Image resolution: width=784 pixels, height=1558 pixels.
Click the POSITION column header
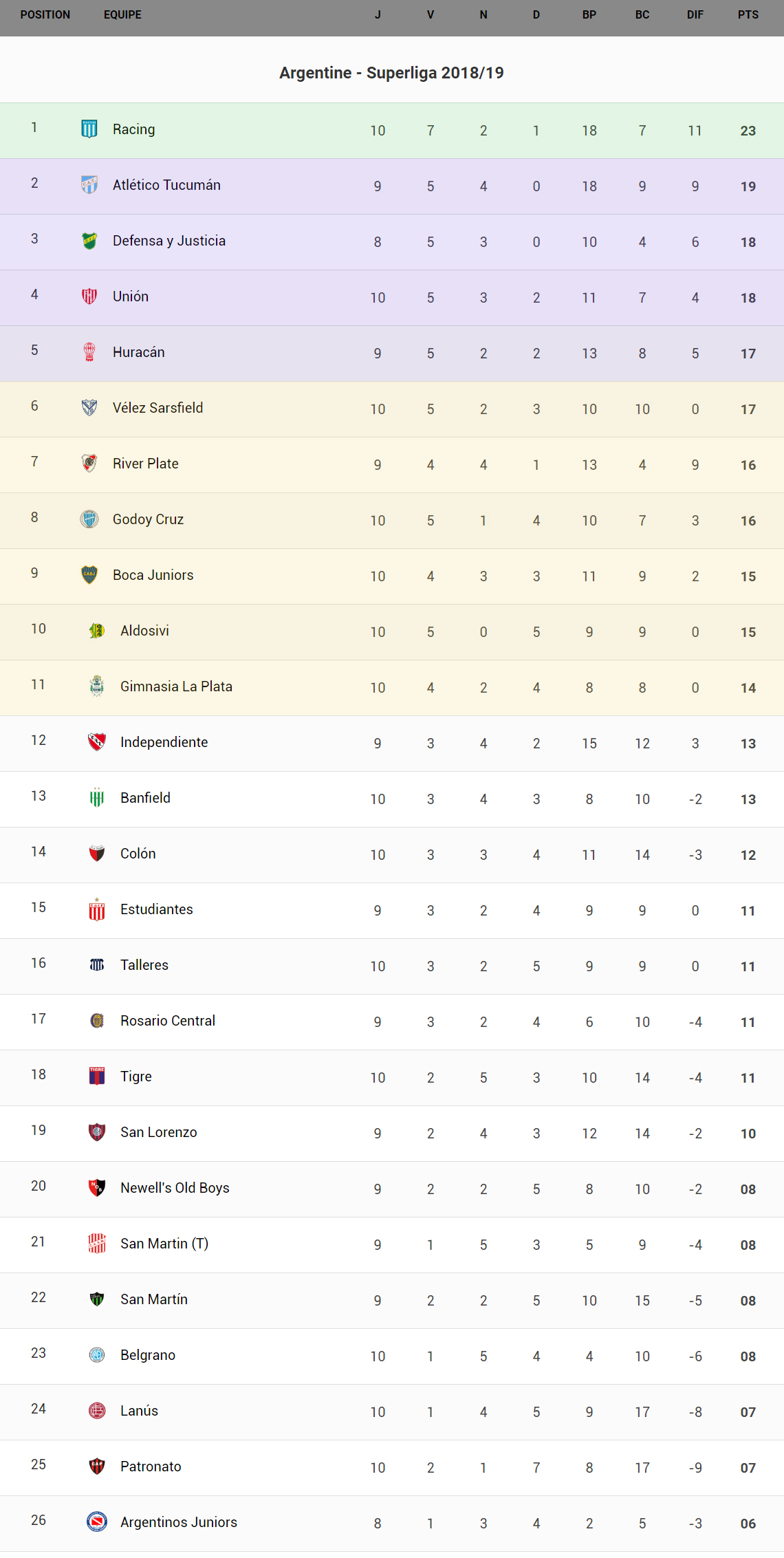point(45,14)
